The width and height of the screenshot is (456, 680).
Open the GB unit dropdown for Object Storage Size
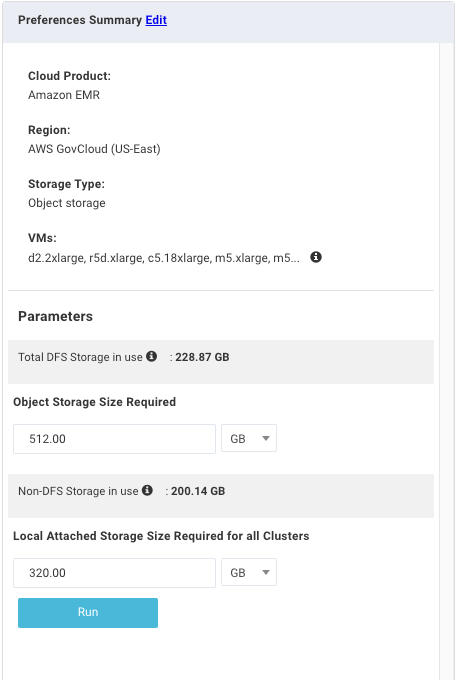tap(249, 438)
